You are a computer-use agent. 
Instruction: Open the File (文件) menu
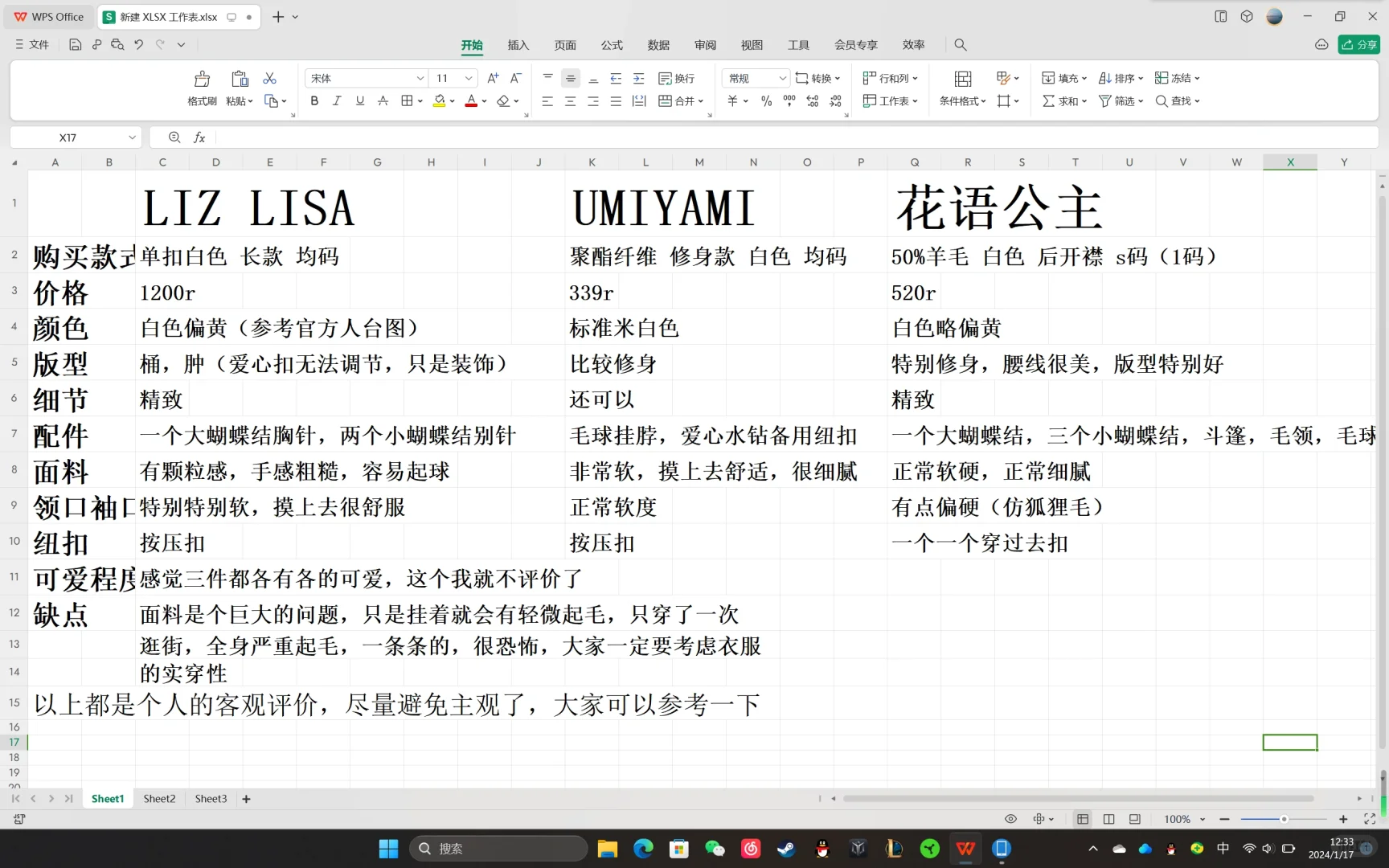pyautogui.click(x=32, y=45)
